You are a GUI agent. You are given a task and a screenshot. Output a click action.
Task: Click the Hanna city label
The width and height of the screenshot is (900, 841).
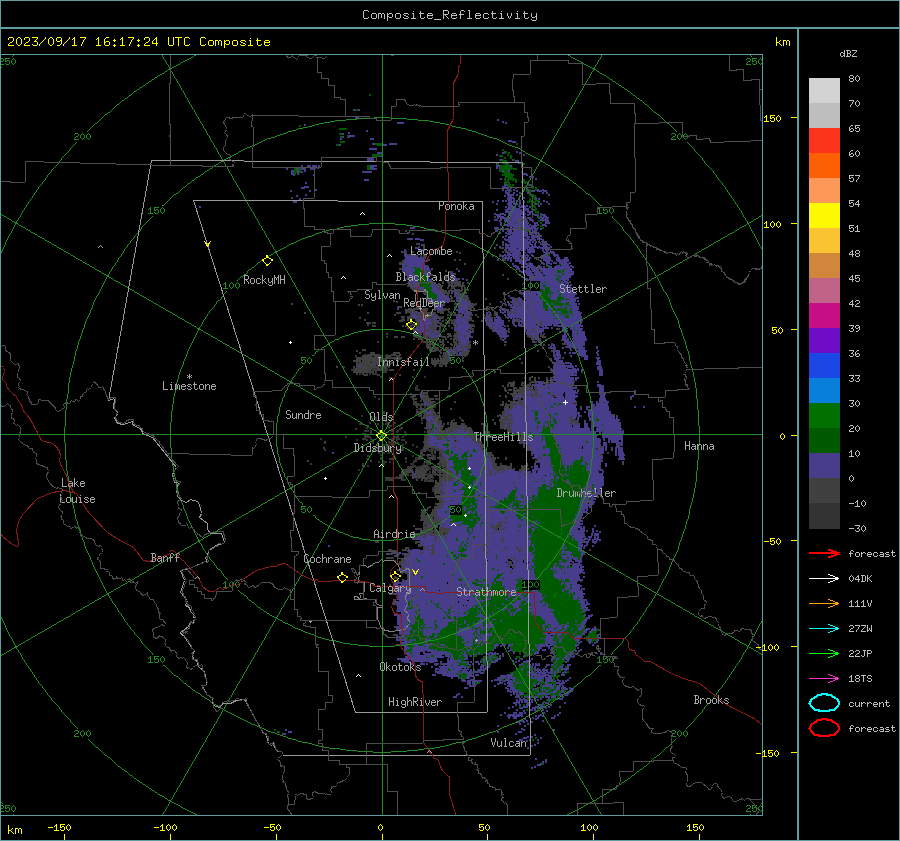(x=699, y=446)
